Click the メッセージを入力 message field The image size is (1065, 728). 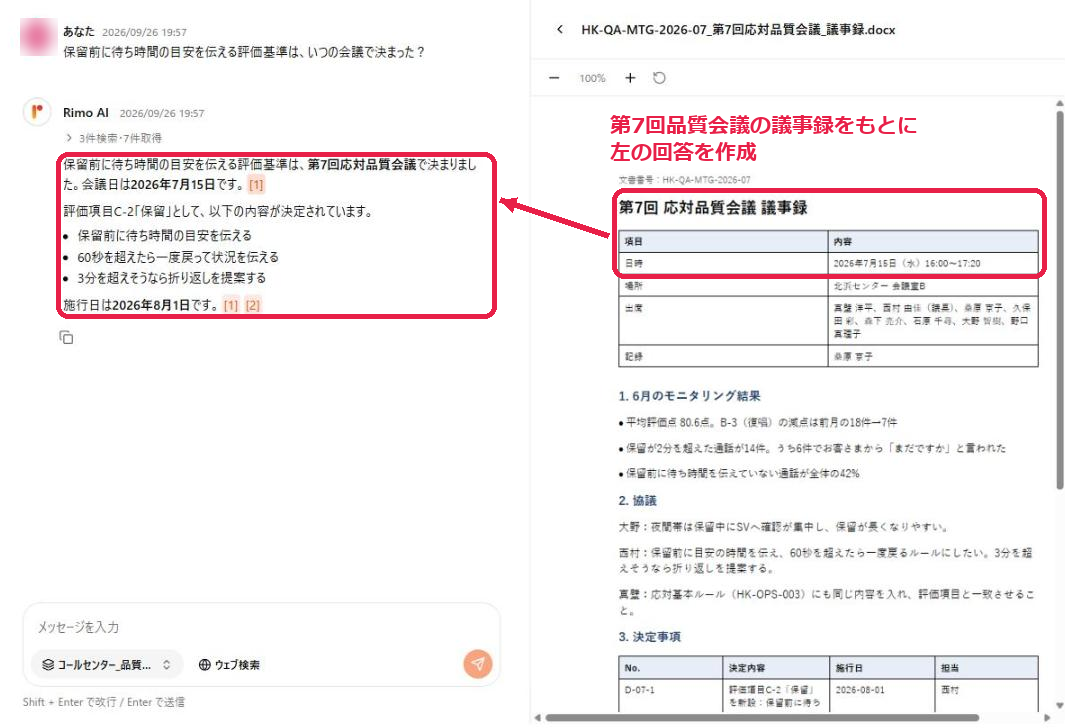pyautogui.click(x=261, y=627)
